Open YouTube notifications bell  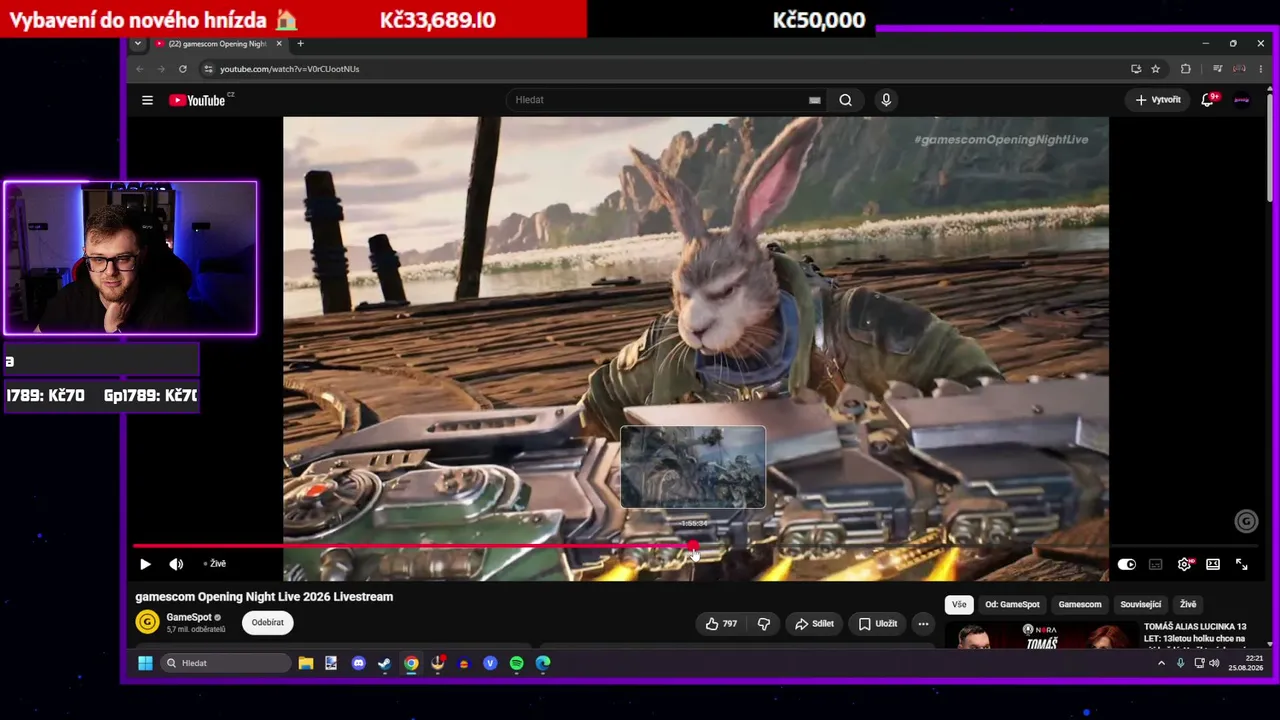[1208, 100]
